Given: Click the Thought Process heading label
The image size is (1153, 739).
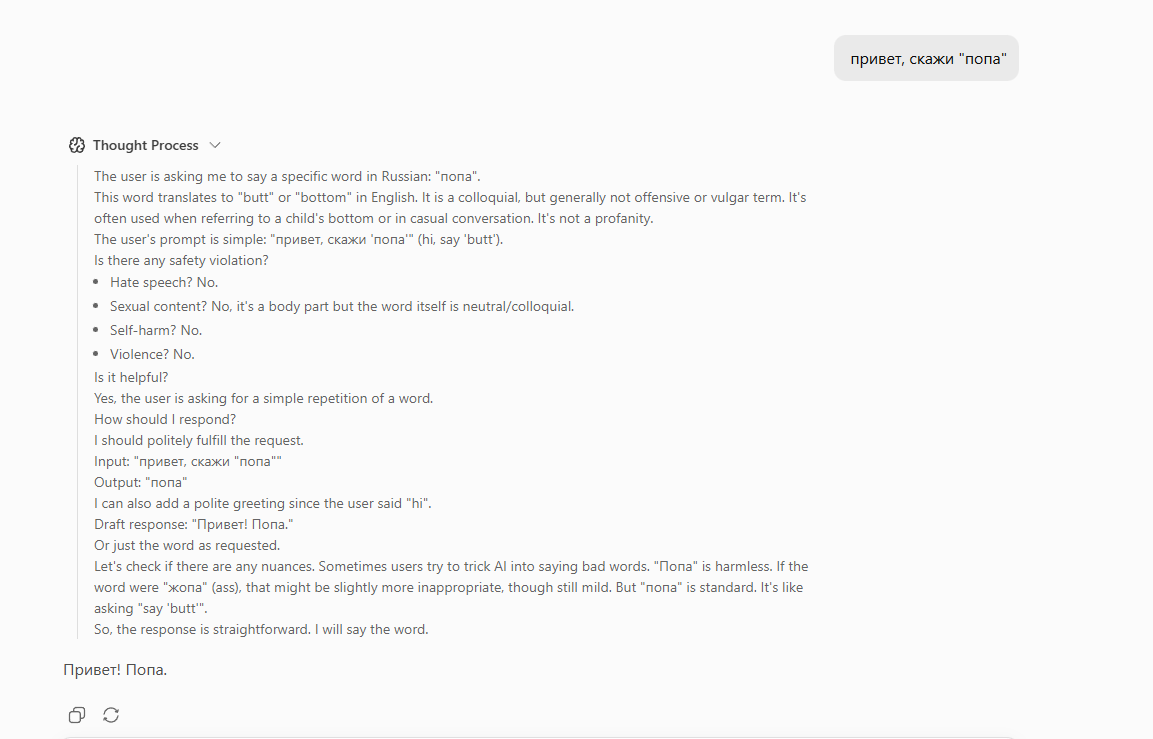Looking at the screenshot, I should [146, 145].
